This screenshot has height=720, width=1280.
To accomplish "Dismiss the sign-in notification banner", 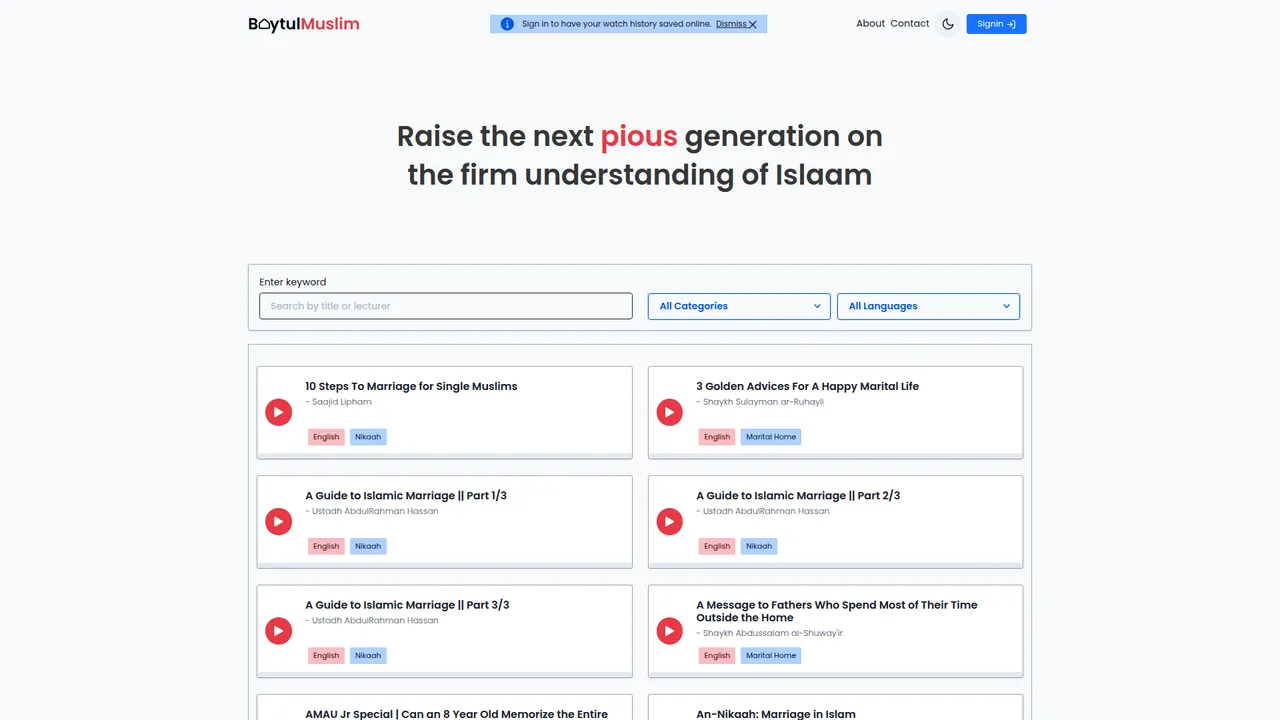I will pos(736,24).
